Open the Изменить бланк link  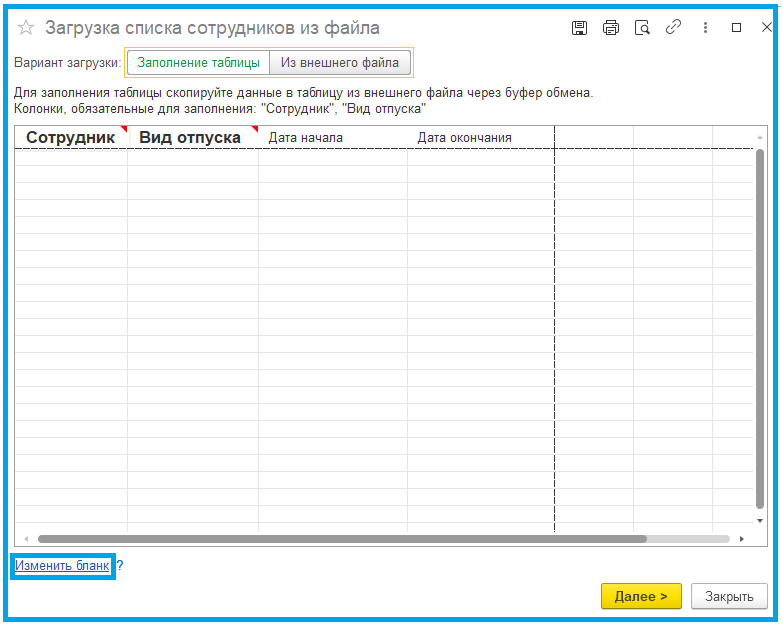click(x=62, y=566)
